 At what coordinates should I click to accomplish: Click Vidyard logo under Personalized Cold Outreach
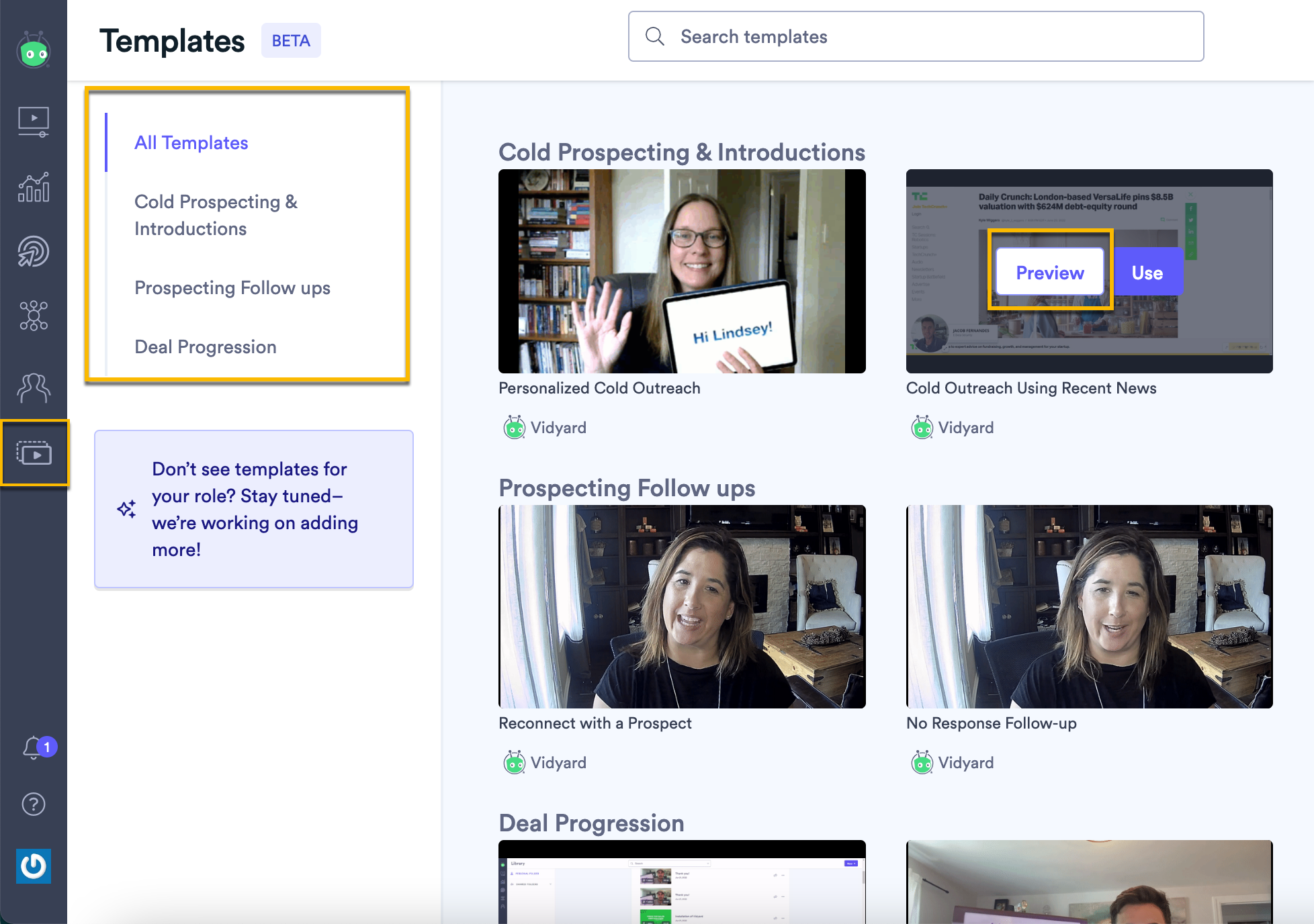tap(515, 427)
